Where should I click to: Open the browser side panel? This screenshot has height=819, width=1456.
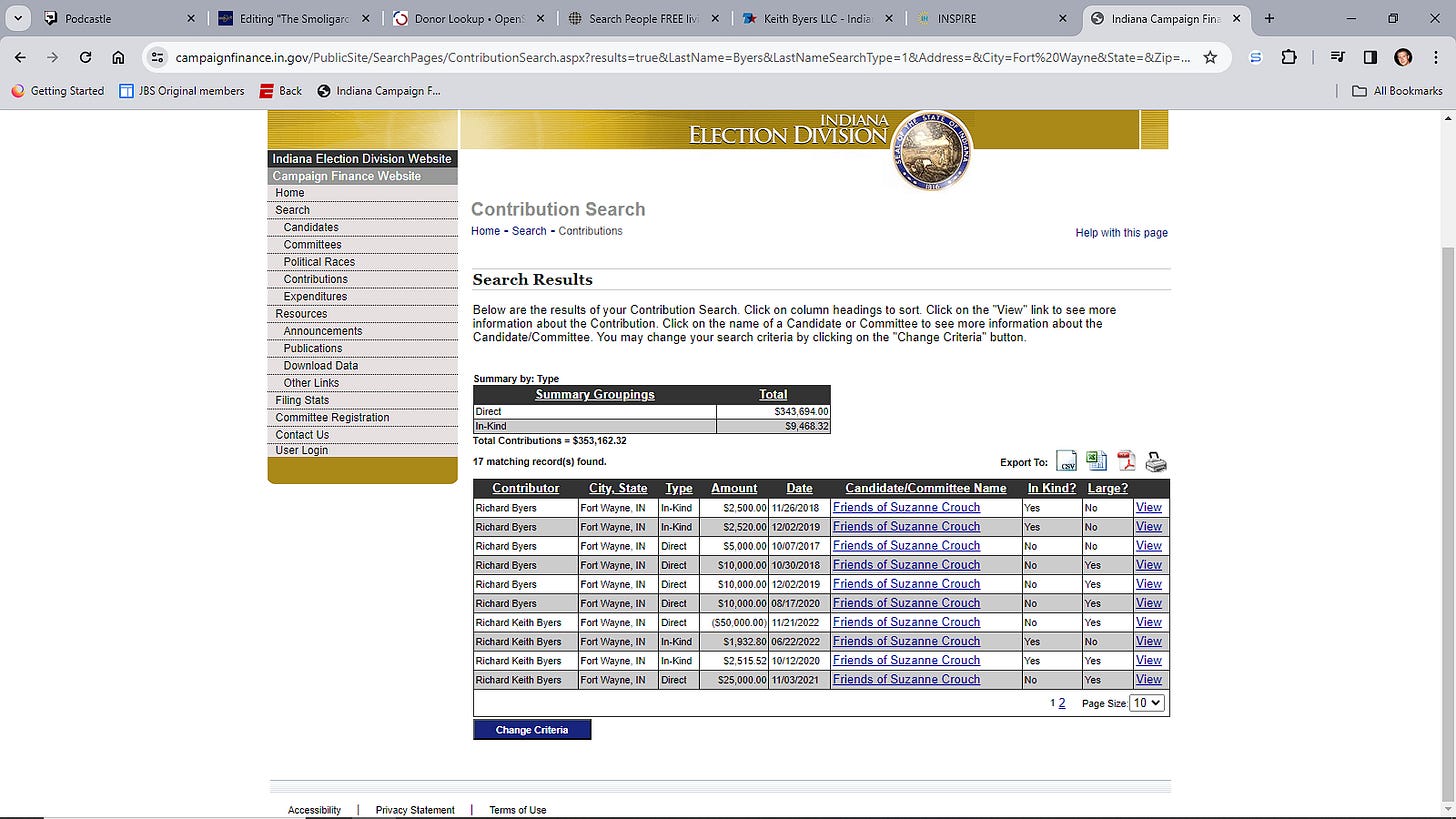pyautogui.click(x=1370, y=57)
